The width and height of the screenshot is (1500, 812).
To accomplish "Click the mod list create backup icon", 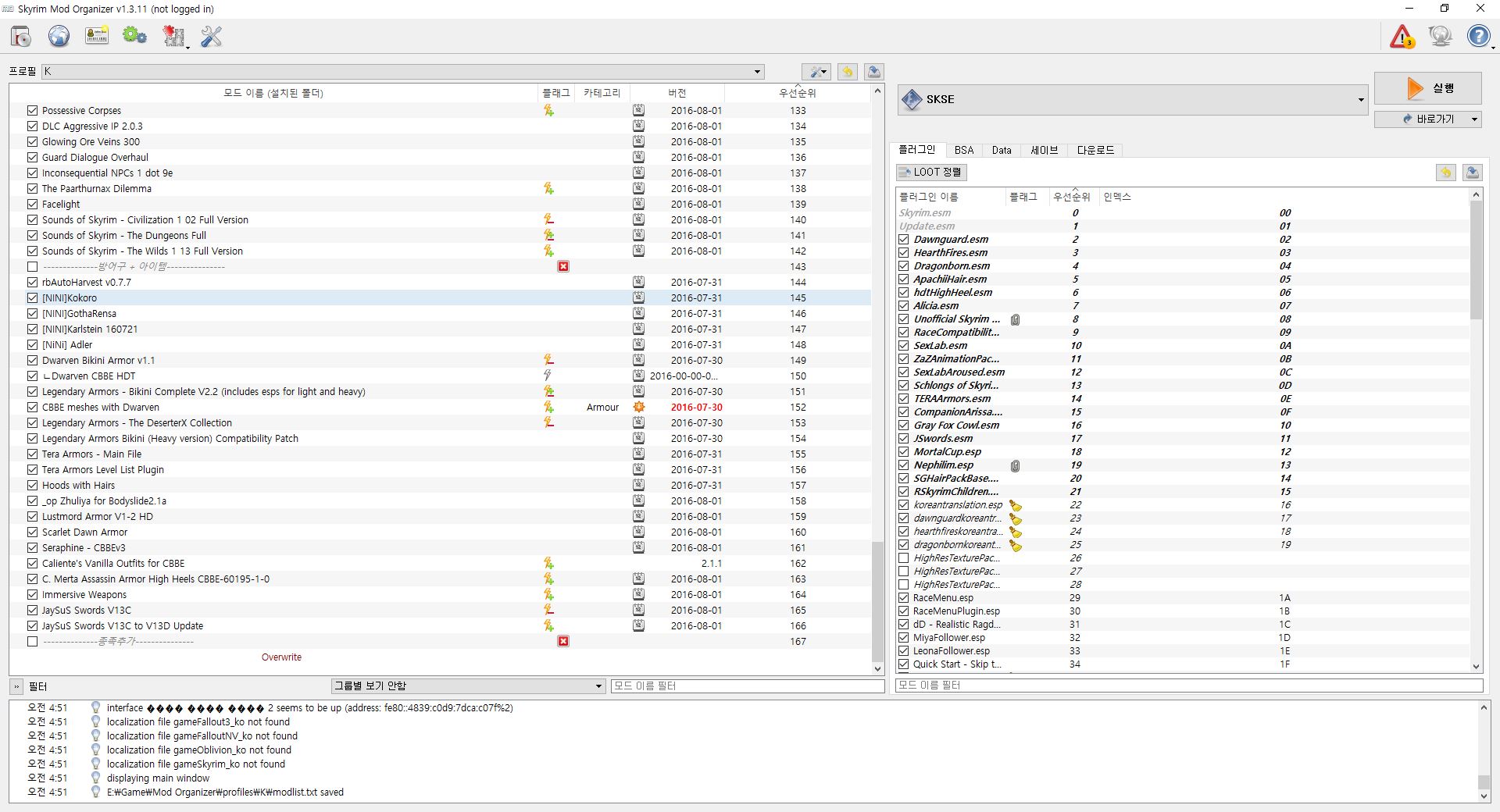I will coord(874,72).
